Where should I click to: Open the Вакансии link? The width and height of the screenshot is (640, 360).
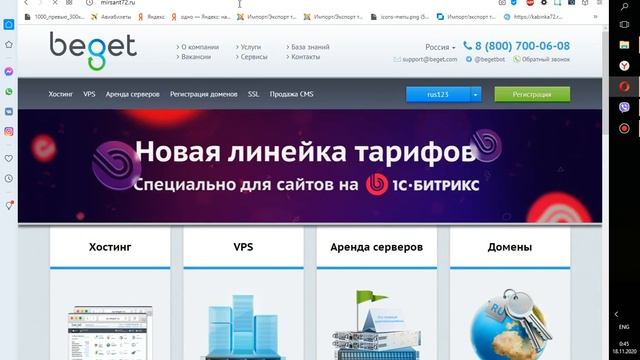click(x=196, y=57)
